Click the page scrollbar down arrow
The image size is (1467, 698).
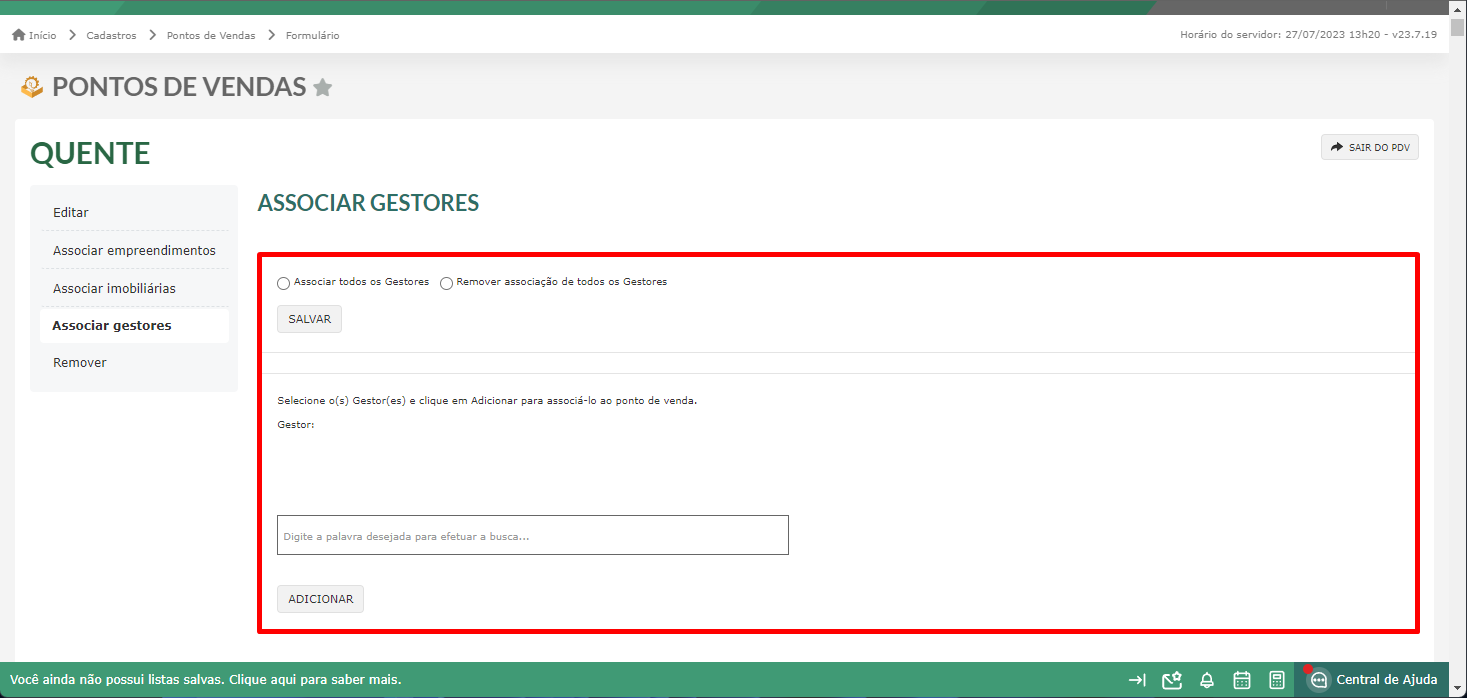[x=1458, y=689]
